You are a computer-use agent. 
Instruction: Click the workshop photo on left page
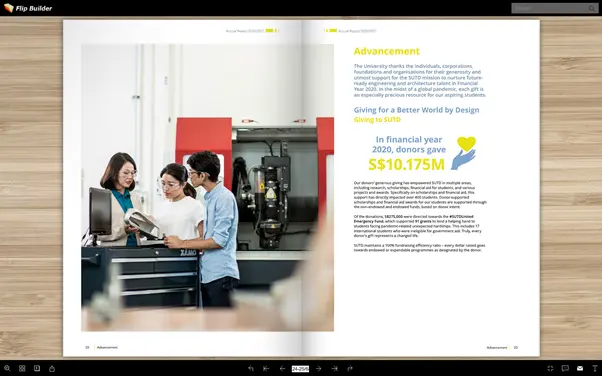click(207, 187)
